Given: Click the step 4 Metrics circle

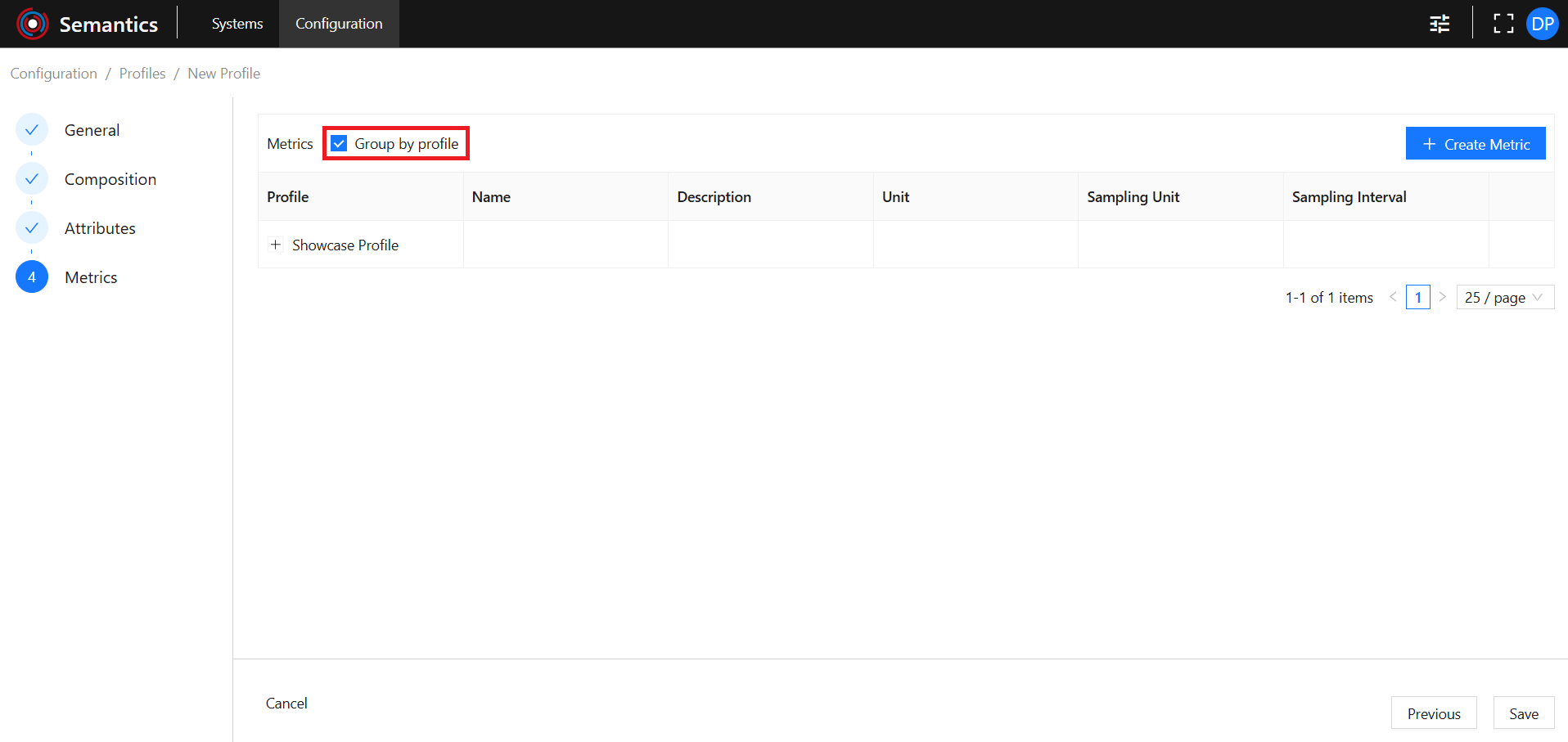Looking at the screenshot, I should coord(32,277).
